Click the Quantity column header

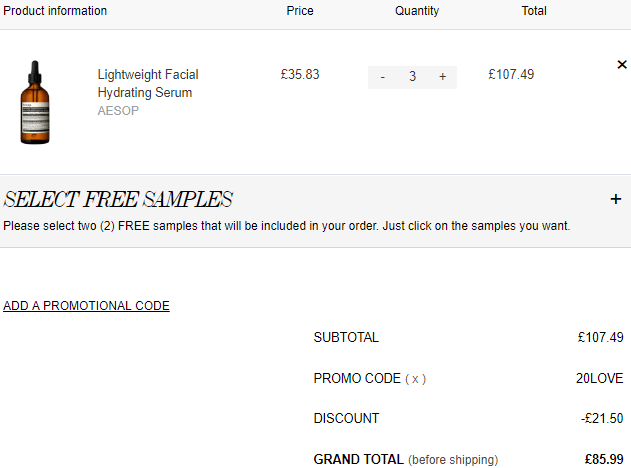pos(417,11)
